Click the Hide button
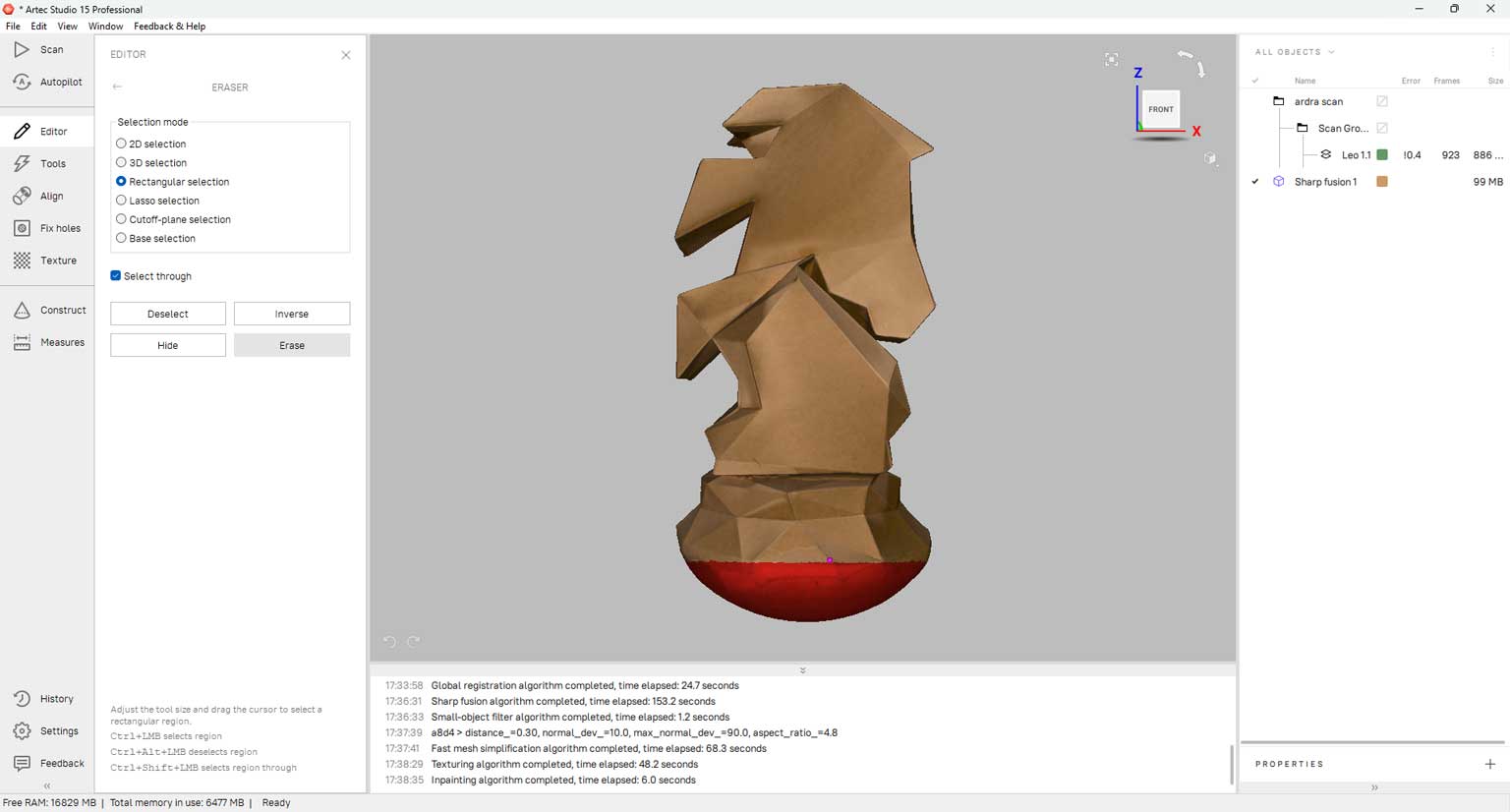The image size is (1510, 812). coord(168,345)
